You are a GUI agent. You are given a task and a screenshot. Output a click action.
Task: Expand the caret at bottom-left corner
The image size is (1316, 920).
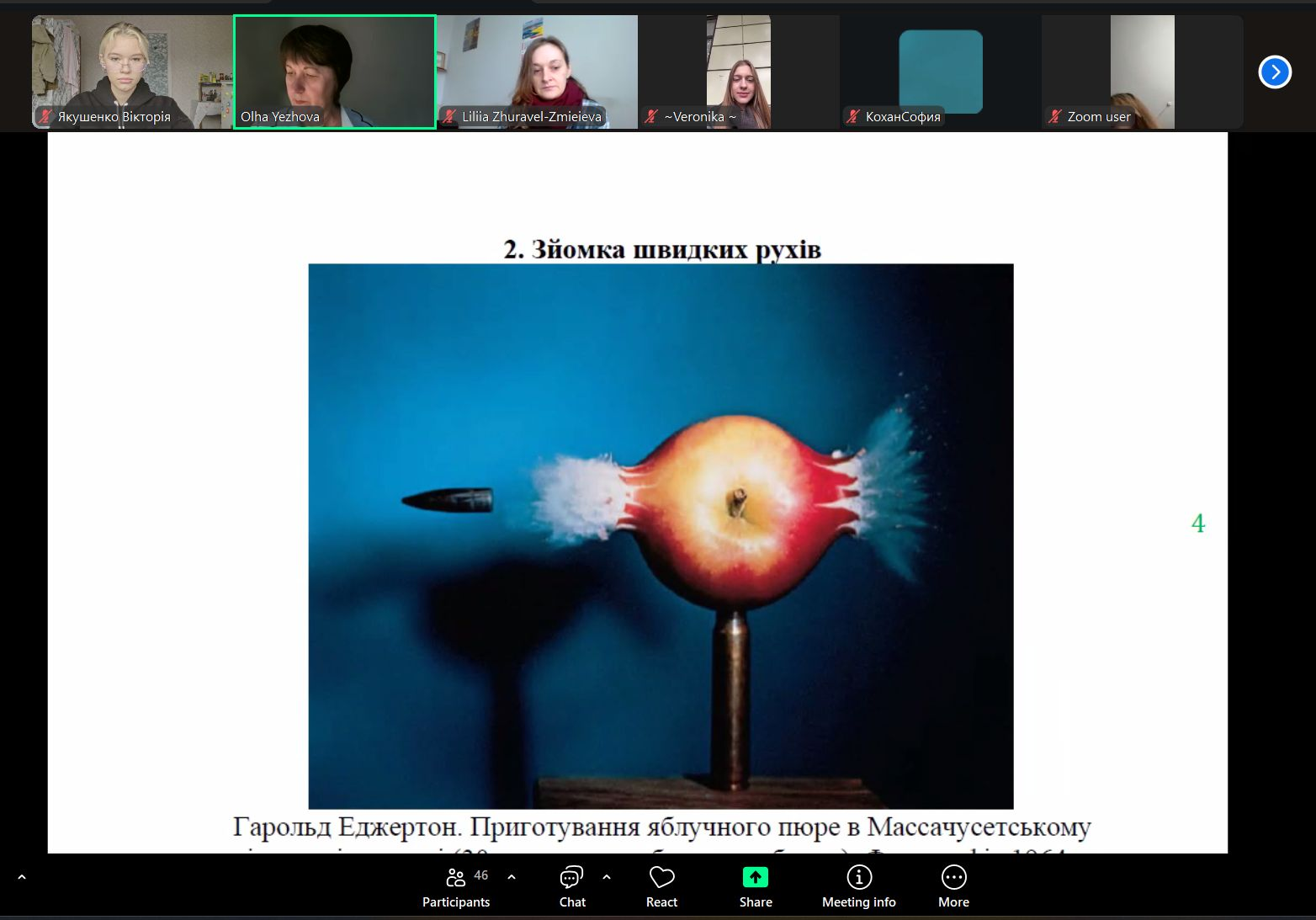pos(22,877)
